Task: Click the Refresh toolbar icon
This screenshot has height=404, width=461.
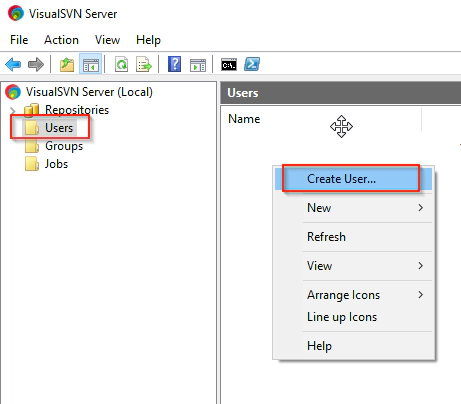Action: point(121,64)
